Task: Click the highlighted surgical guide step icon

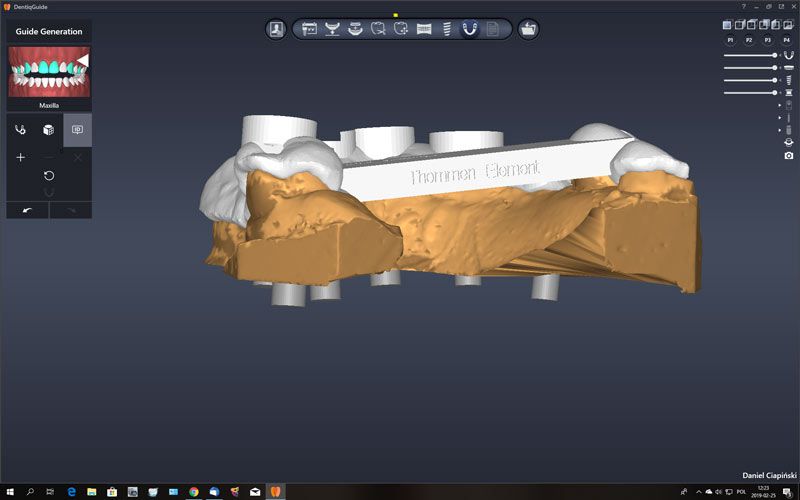Action: [x=470, y=29]
